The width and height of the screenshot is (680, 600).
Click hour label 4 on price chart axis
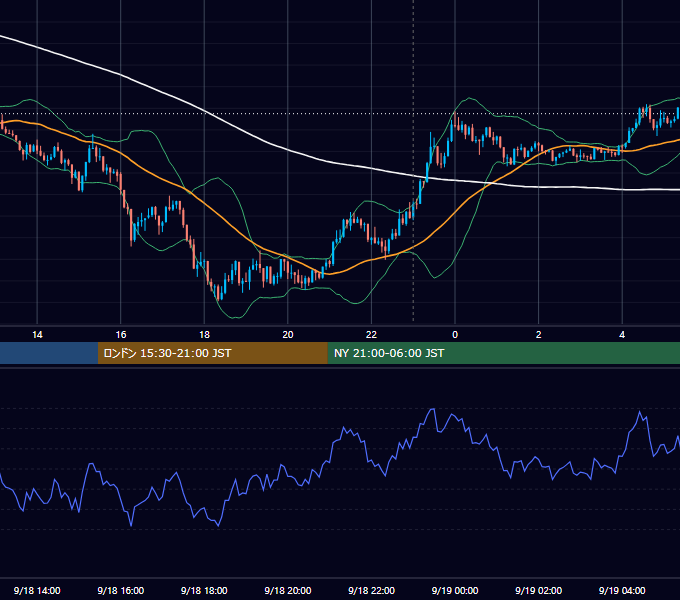[x=622, y=335]
